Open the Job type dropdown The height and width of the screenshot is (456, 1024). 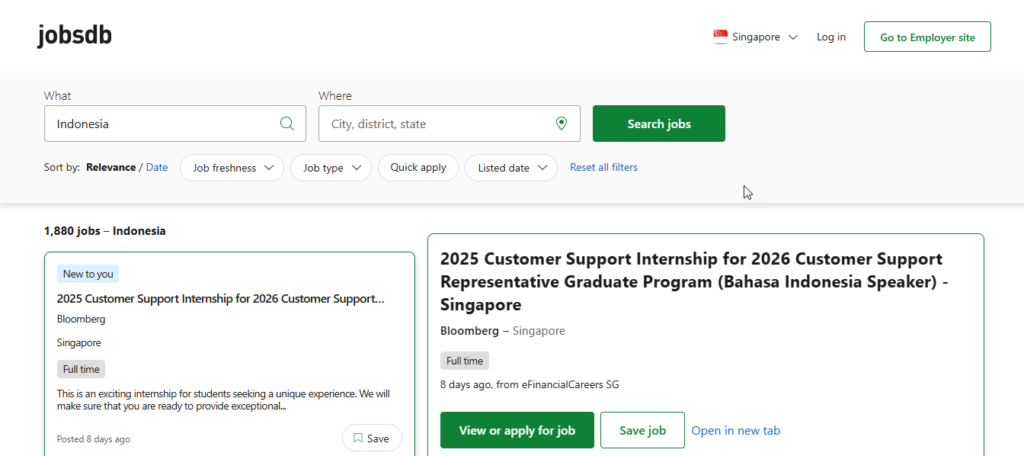(x=331, y=168)
